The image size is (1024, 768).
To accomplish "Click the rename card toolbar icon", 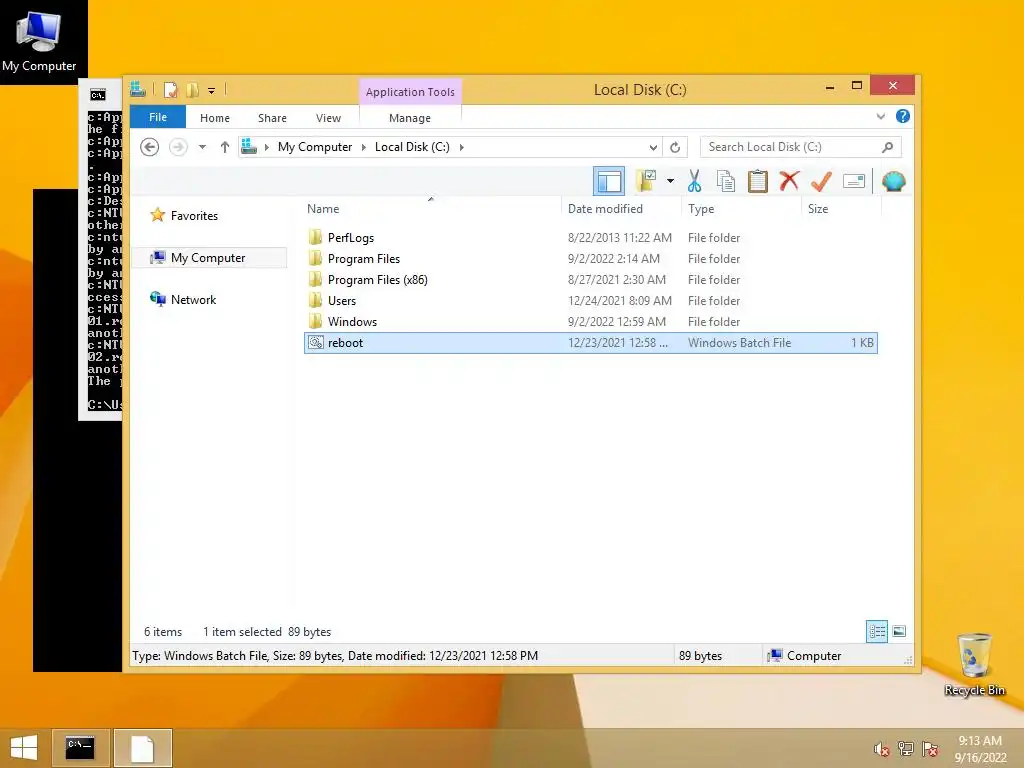I will point(854,181).
